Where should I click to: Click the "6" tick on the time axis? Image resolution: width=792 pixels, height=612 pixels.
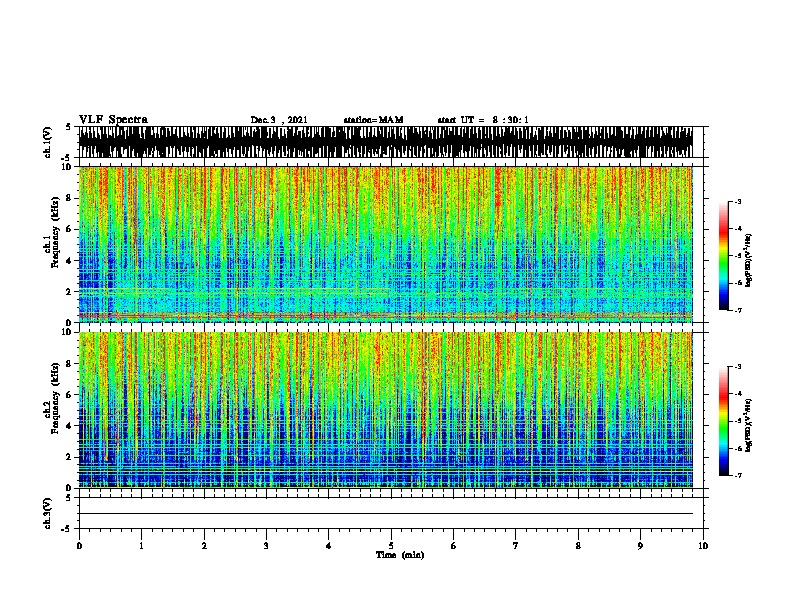[x=453, y=546]
